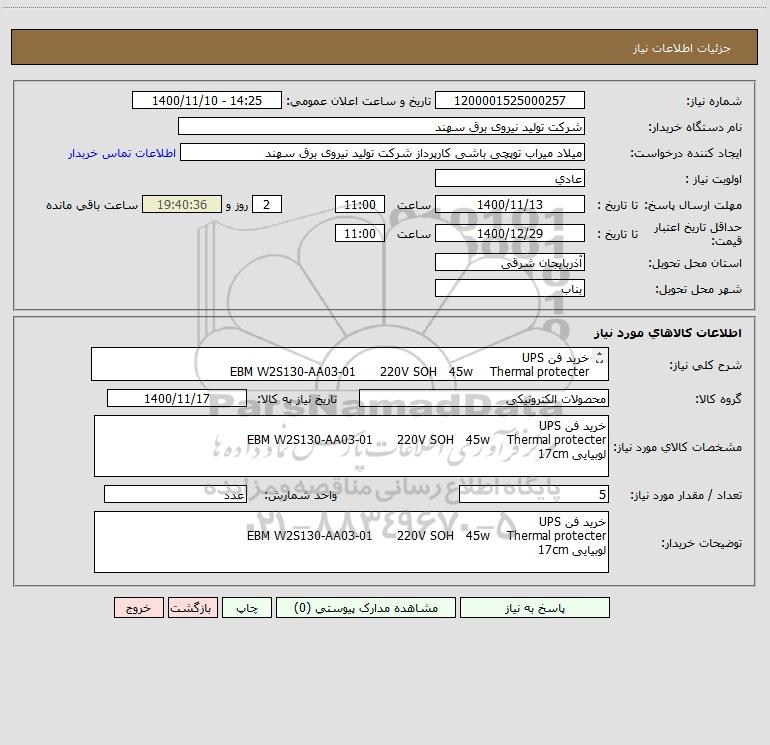Click the announcement date field 1400/11/10 - 14:25
The image size is (770, 745).
point(207,100)
